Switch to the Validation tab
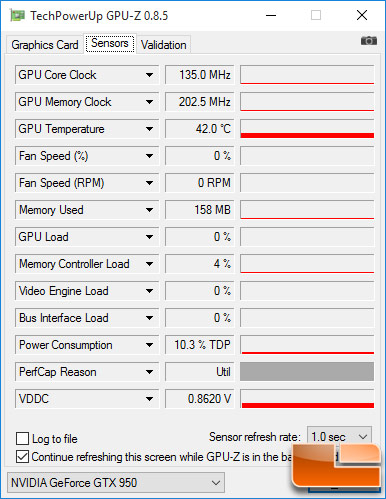386x499 pixels. click(x=163, y=45)
